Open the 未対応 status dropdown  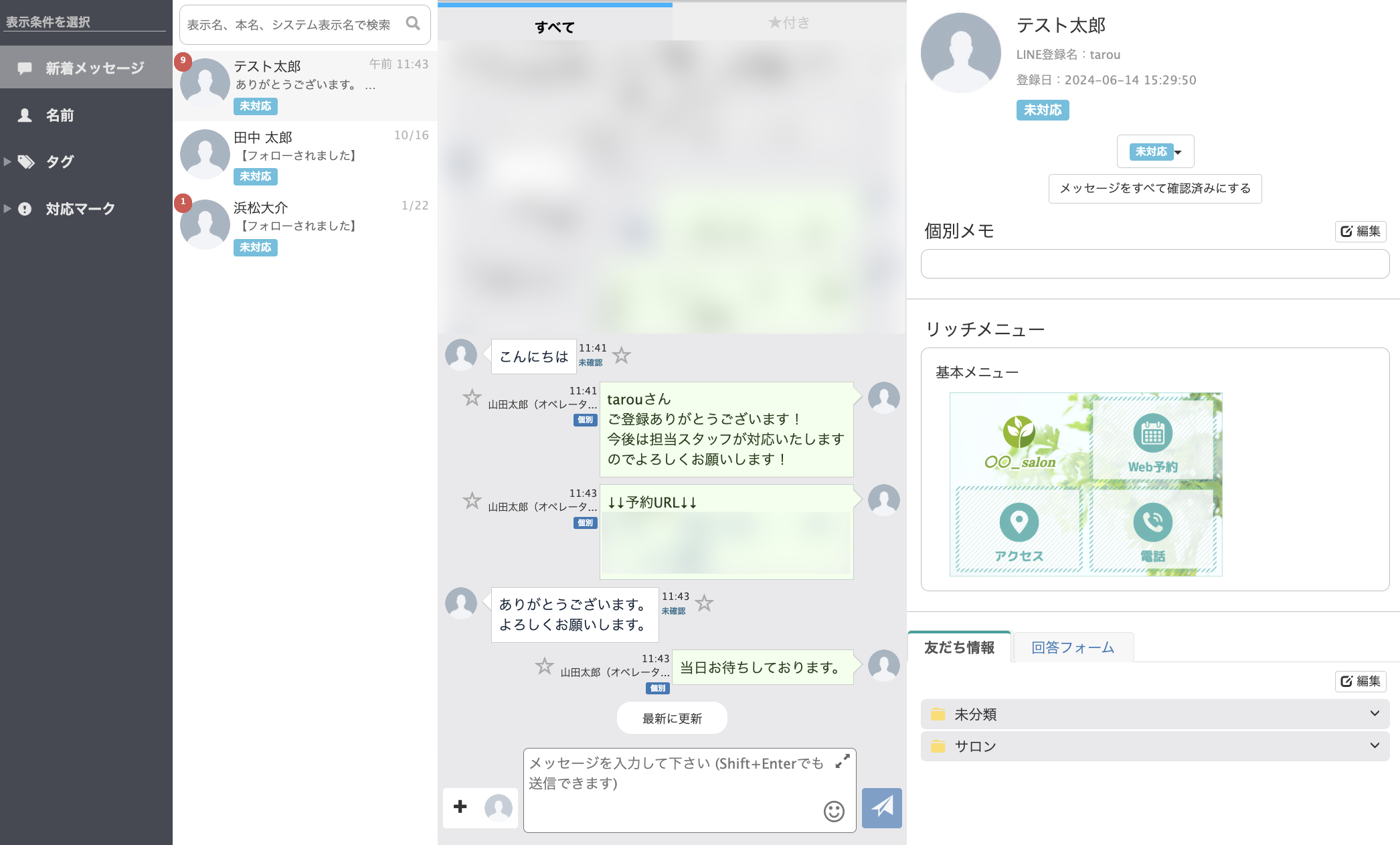click(1155, 151)
